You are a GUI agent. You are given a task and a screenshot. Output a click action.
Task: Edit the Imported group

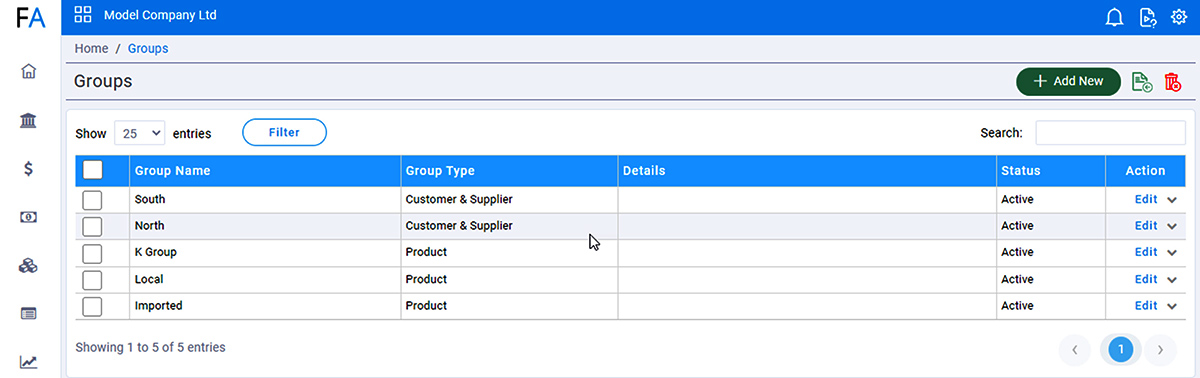click(x=1146, y=306)
